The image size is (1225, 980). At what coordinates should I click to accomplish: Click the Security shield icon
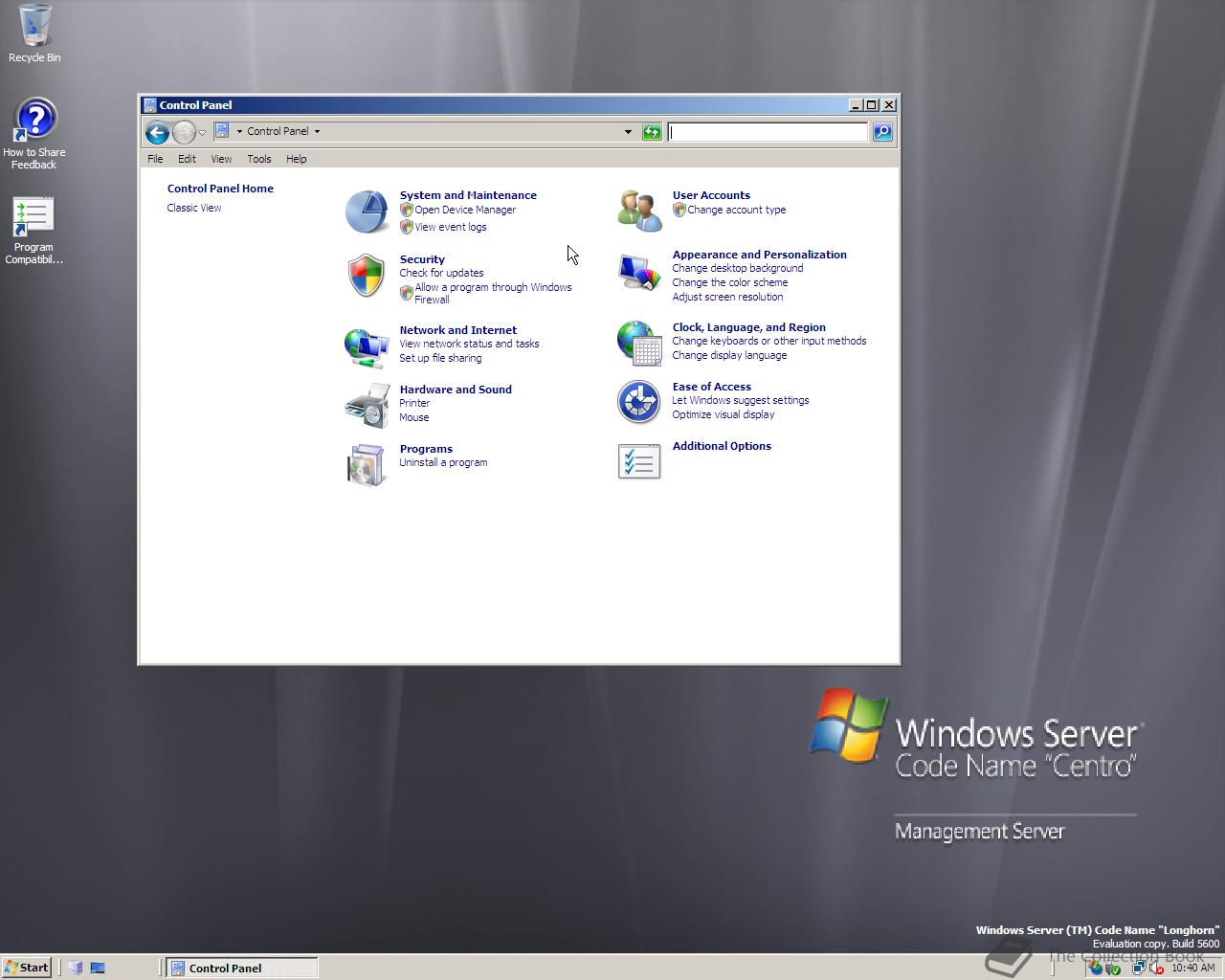367,276
